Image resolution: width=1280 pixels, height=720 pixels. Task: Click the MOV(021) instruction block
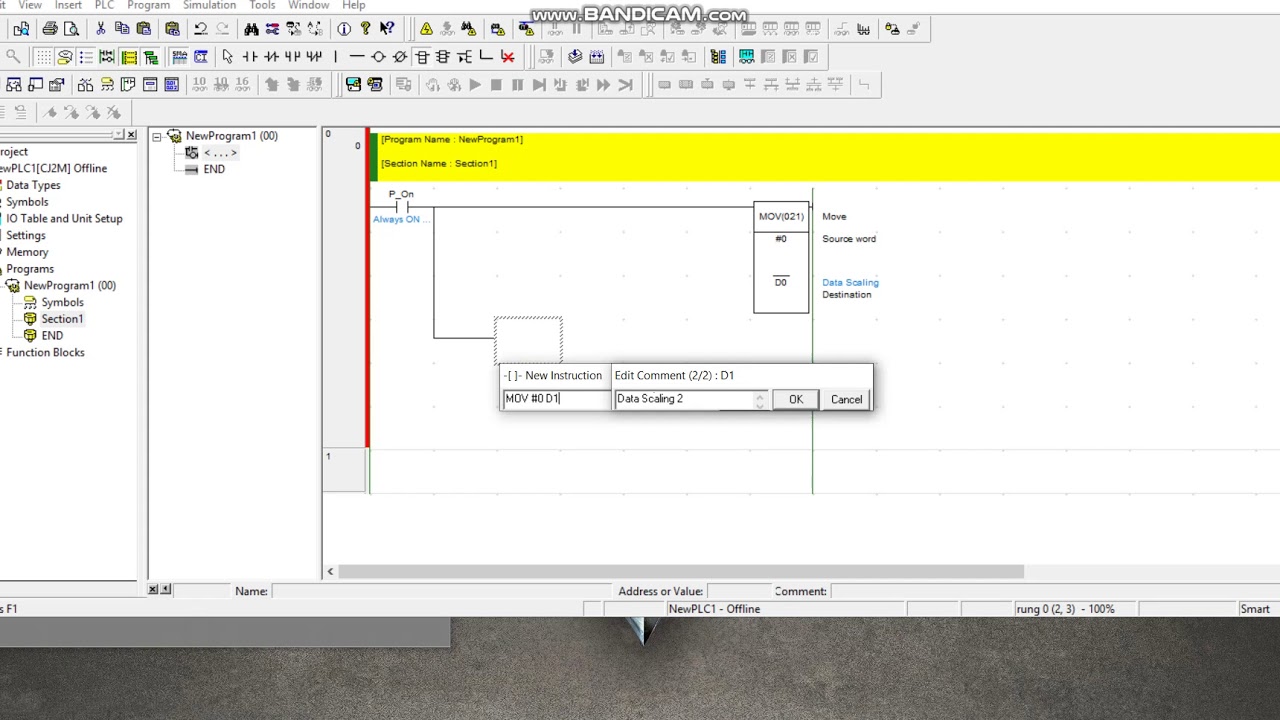click(781, 258)
